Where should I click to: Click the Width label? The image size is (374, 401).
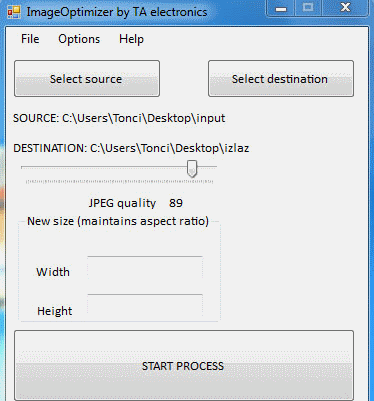click(x=53, y=272)
